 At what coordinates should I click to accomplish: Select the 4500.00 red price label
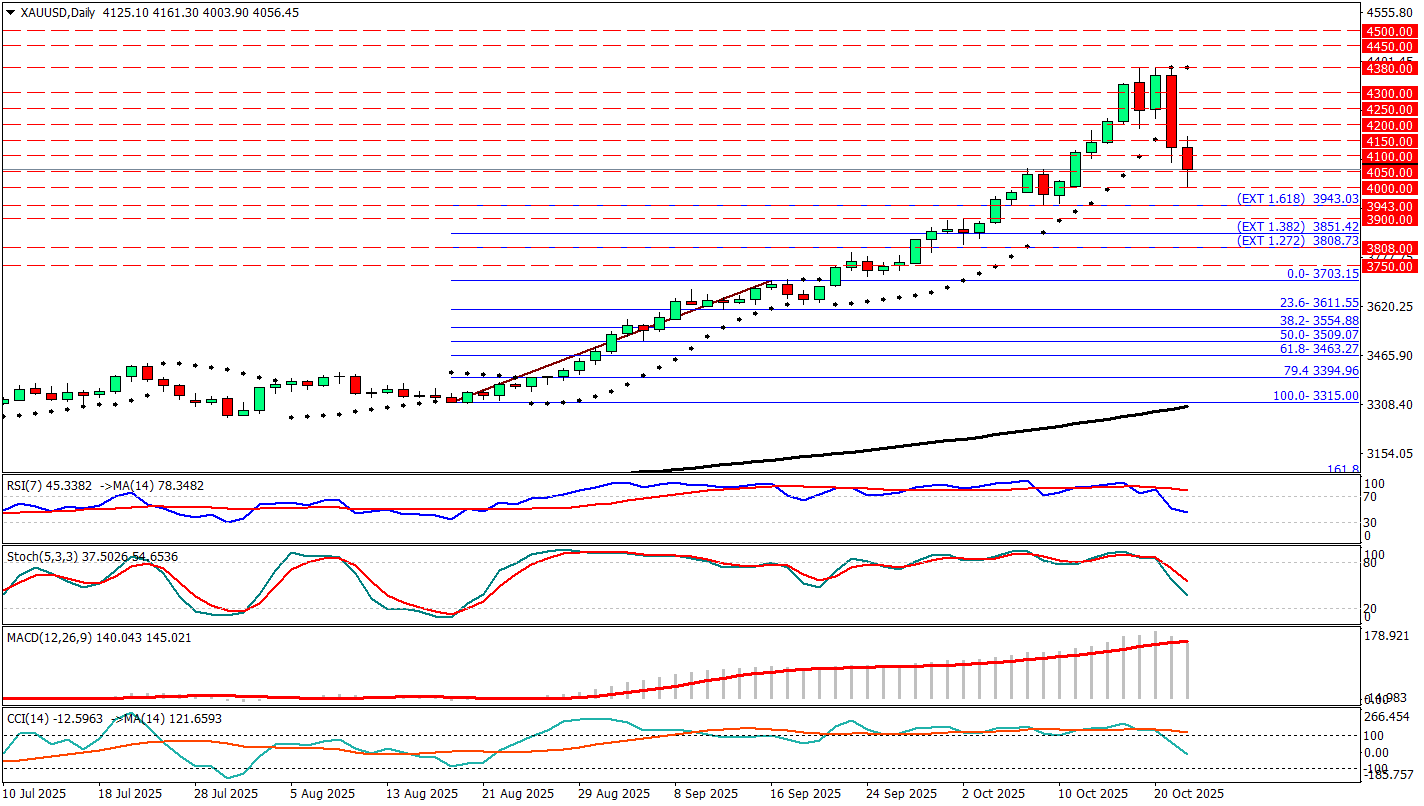point(1390,32)
